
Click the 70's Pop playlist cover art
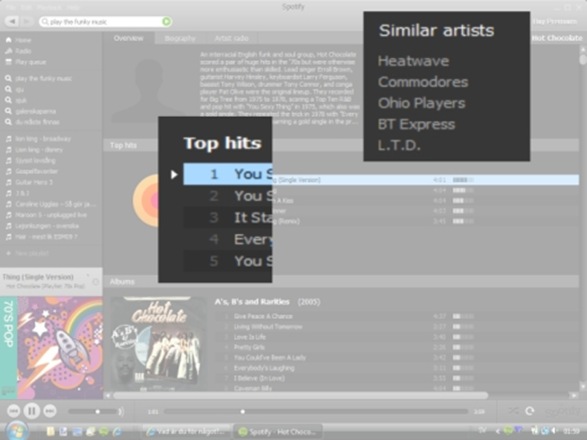coord(51,348)
